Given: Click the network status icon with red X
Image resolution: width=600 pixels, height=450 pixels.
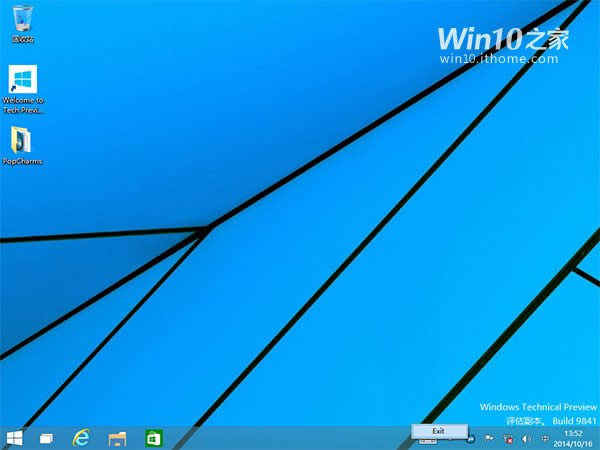Looking at the screenshot, I should pyautogui.click(x=506, y=438).
